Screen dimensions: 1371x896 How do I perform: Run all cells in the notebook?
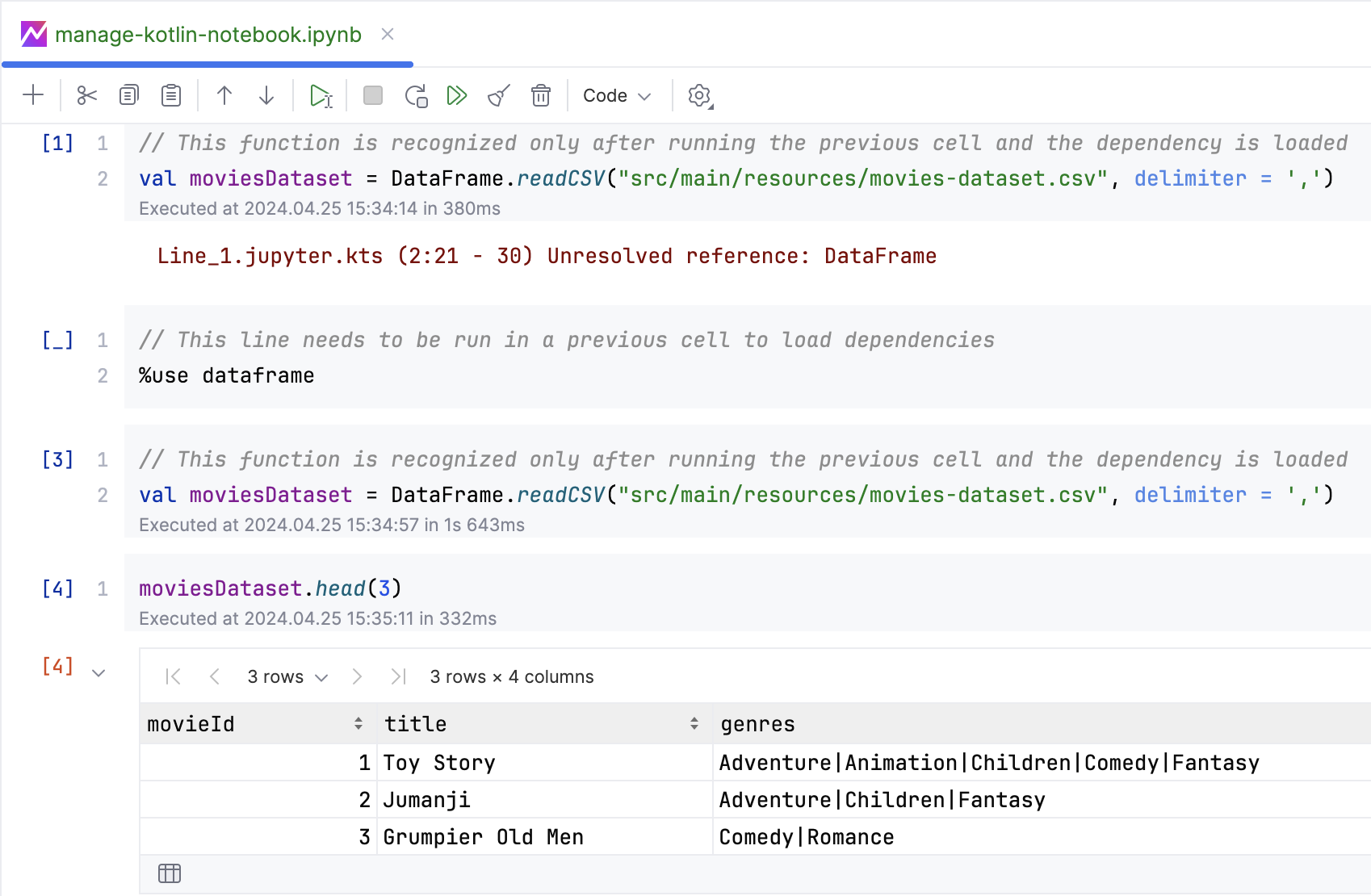457,94
